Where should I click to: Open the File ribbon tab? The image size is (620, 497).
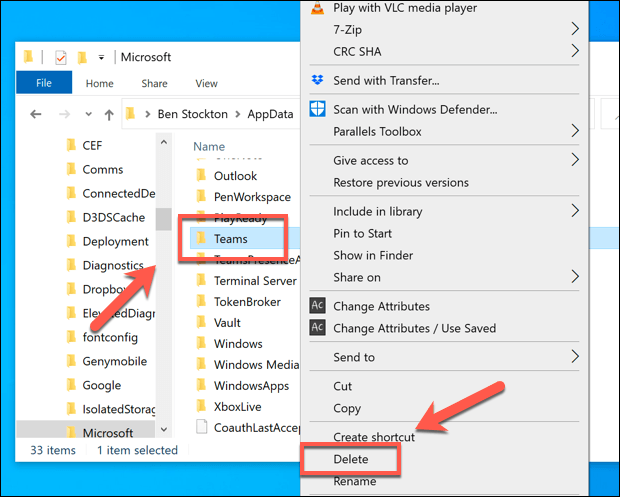click(x=44, y=83)
